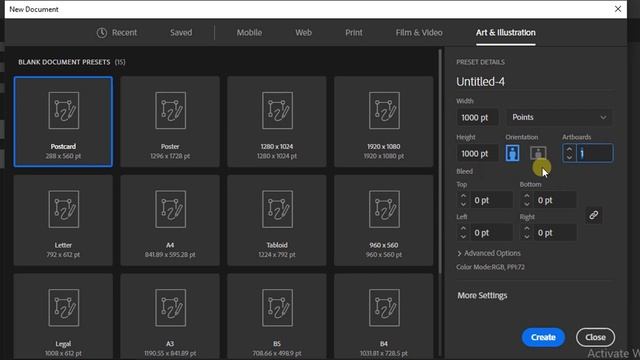
Task: Increase Bottom bleed value
Action: (x=527, y=196)
